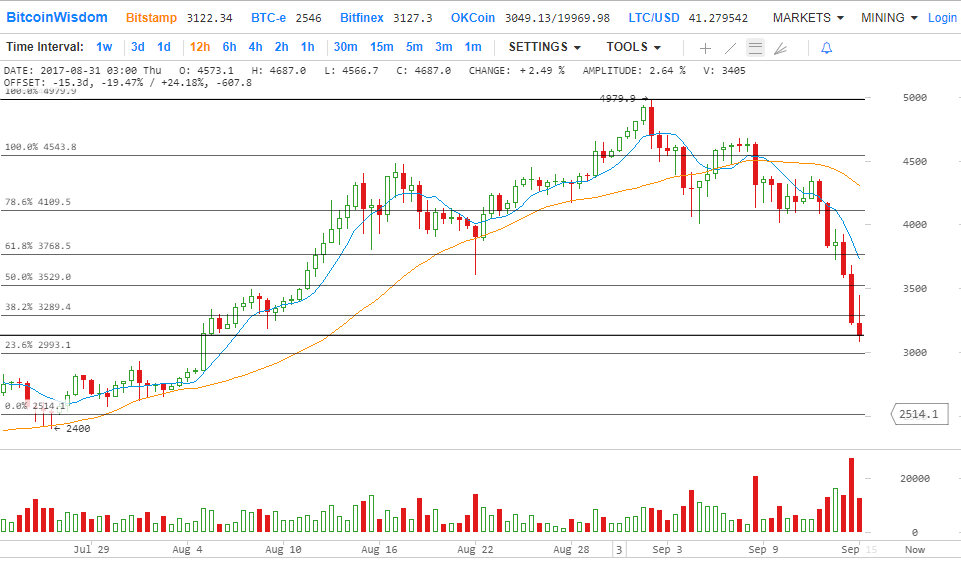The height and width of the screenshot is (566, 961).
Task: Click the Login link
Action: click(x=942, y=18)
